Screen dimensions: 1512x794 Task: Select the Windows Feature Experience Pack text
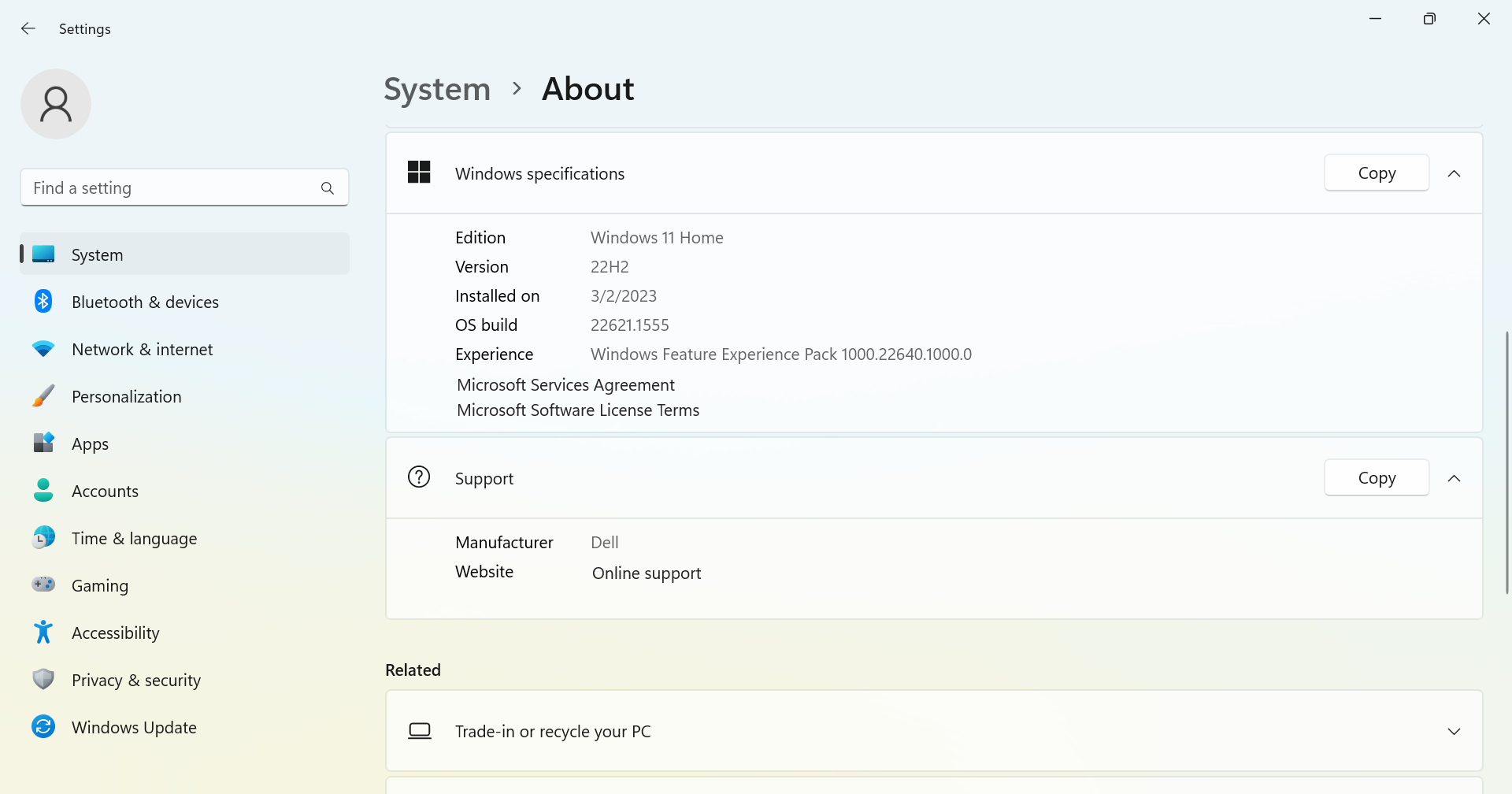[x=781, y=354]
